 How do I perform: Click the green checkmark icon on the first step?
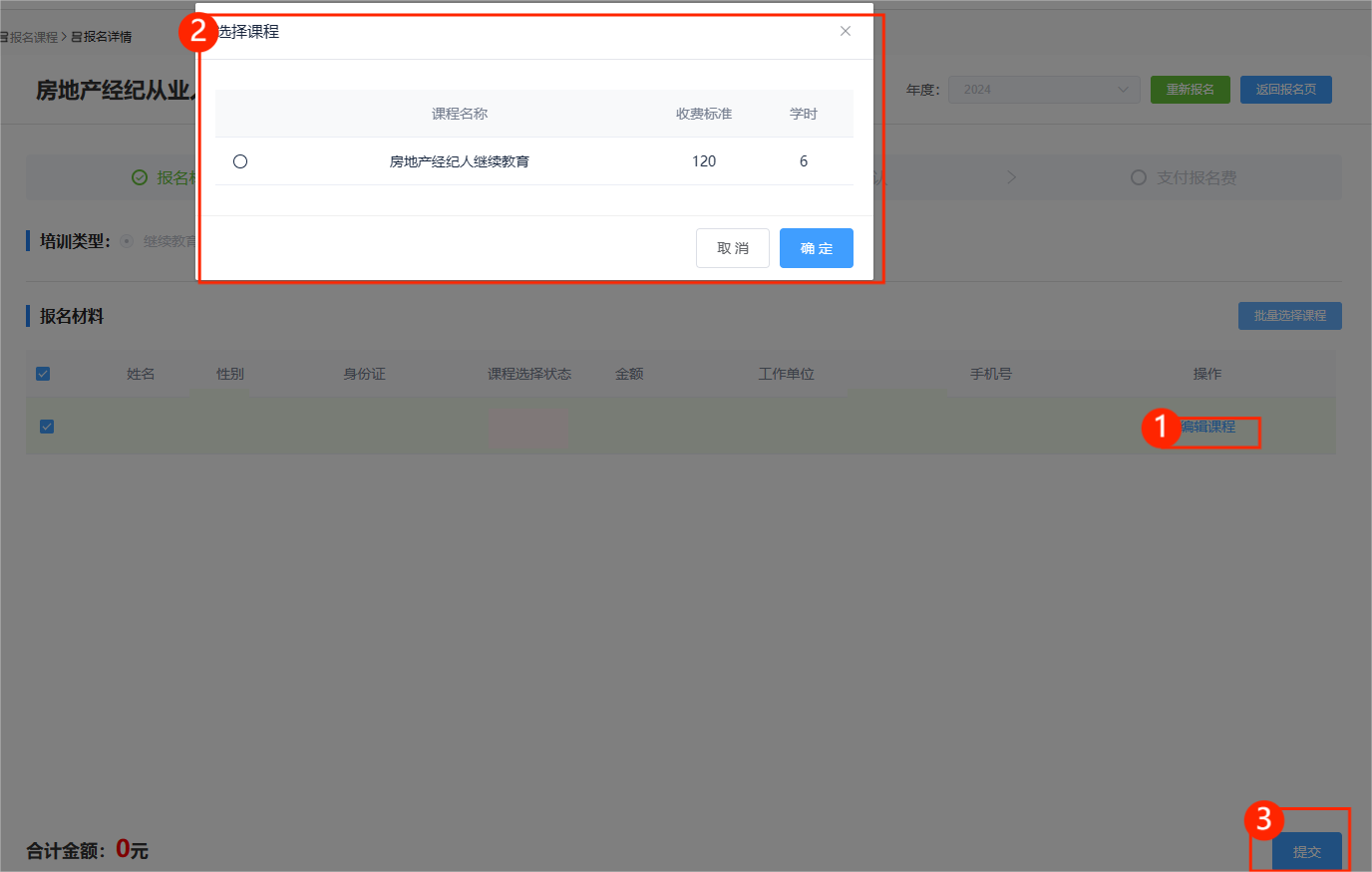tap(140, 177)
